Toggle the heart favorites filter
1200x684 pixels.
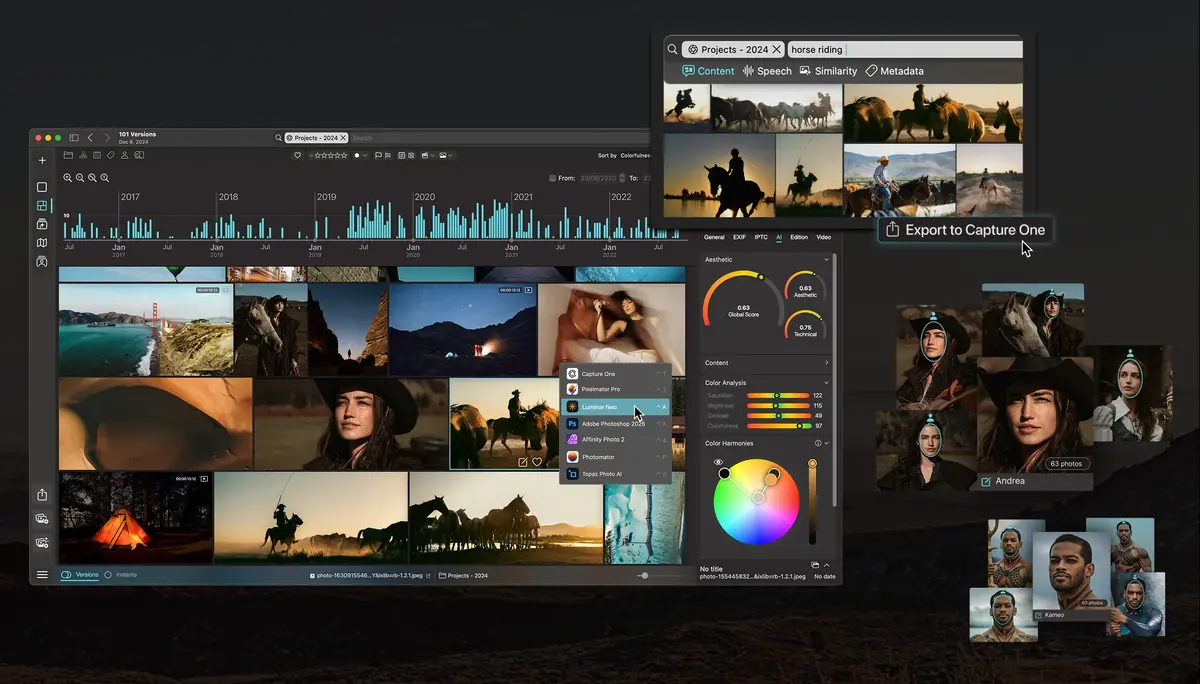point(297,155)
